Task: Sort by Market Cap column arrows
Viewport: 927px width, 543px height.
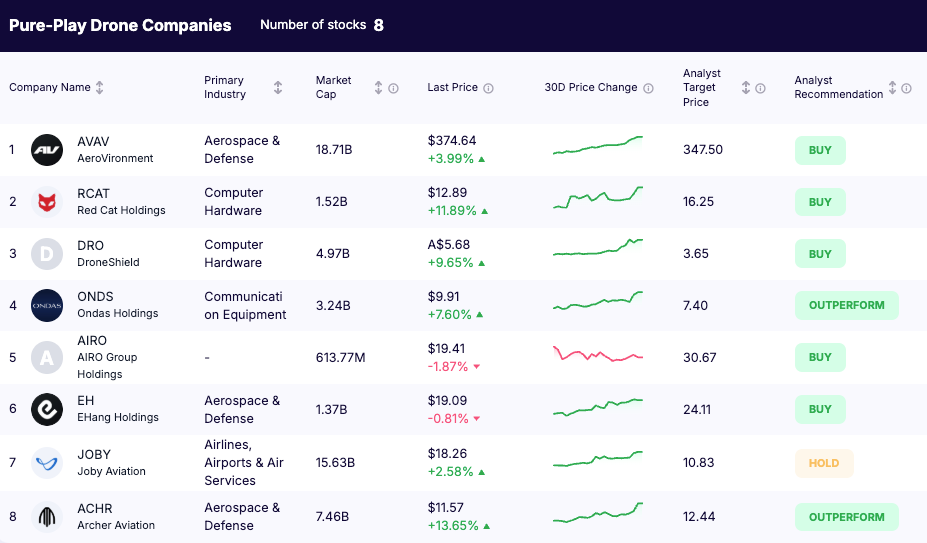Action: [378, 88]
